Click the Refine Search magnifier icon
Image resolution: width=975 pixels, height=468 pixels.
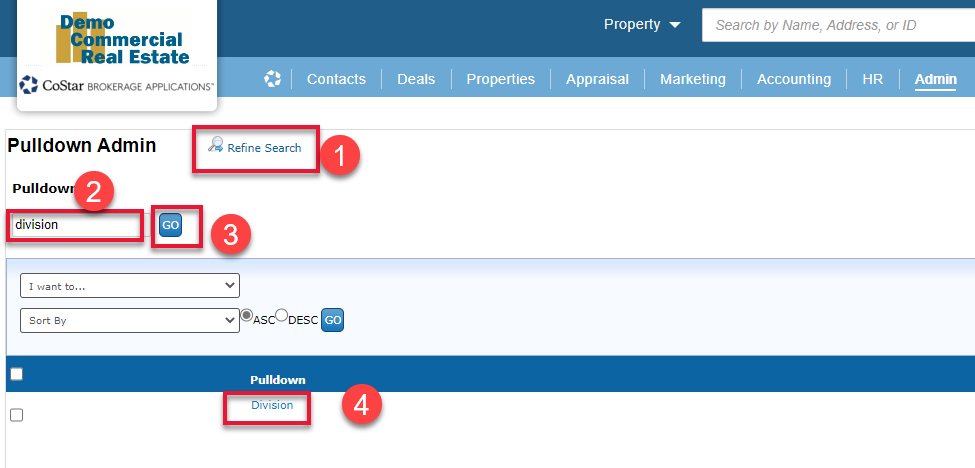pyautogui.click(x=215, y=145)
